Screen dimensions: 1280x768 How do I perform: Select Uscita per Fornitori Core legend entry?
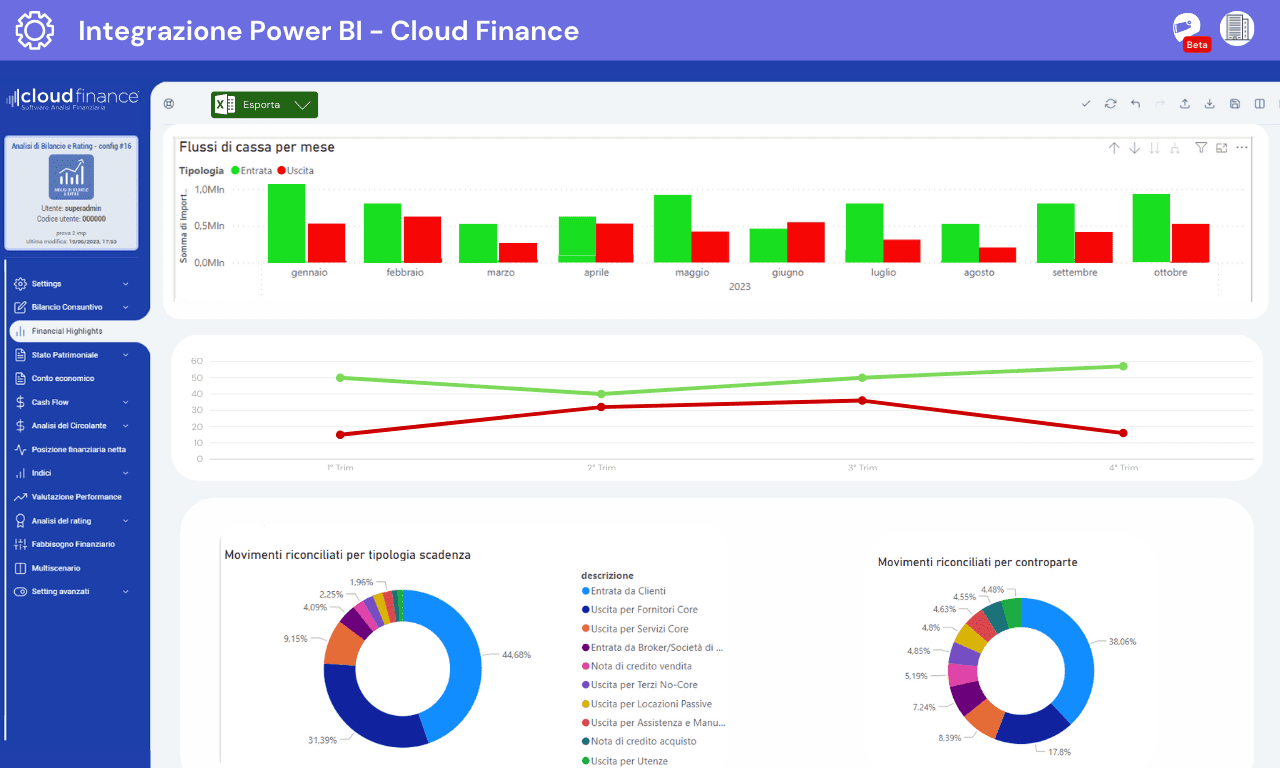pyautogui.click(x=639, y=610)
